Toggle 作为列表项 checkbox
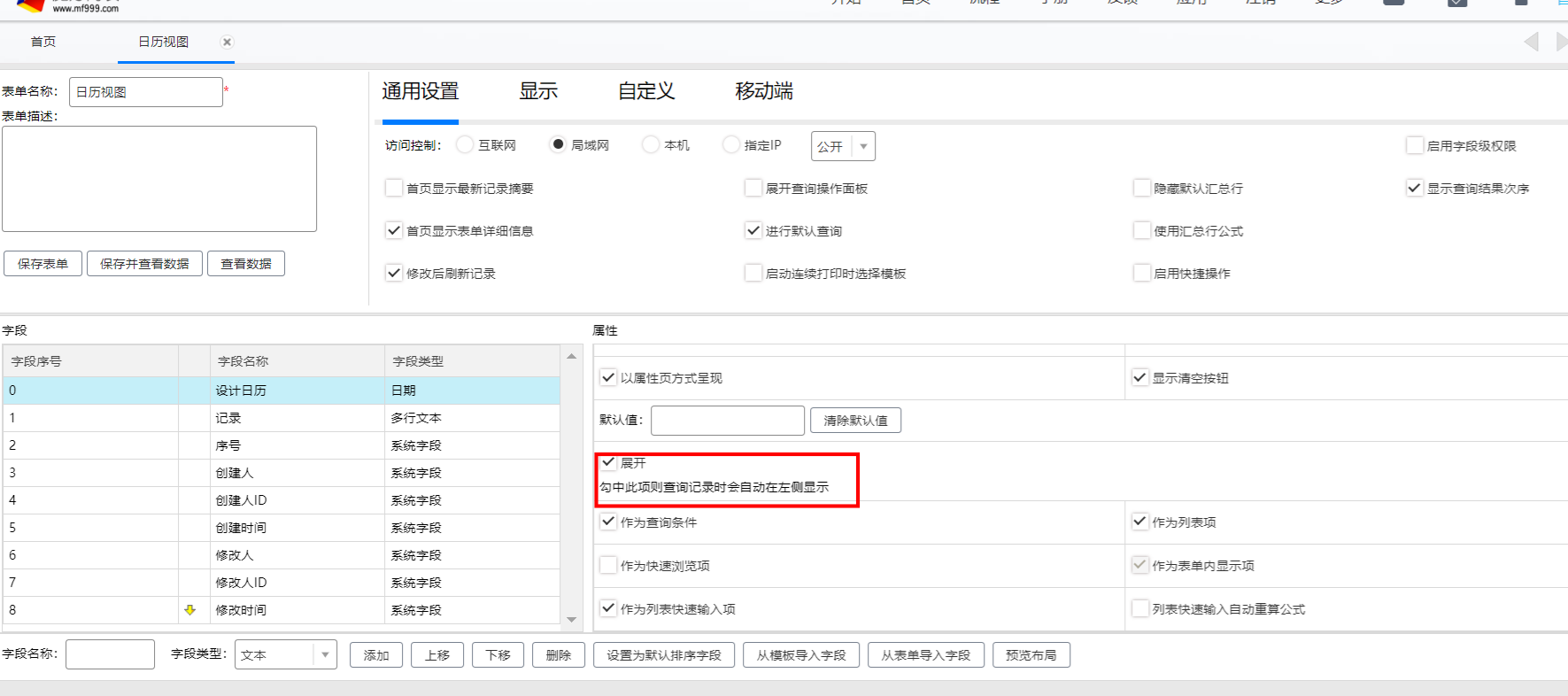 pos(1140,522)
